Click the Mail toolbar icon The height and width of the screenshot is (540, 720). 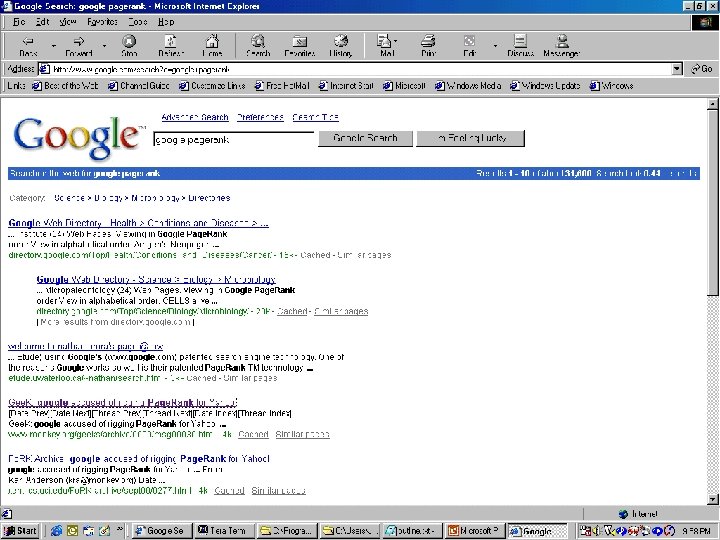(384, 46)
